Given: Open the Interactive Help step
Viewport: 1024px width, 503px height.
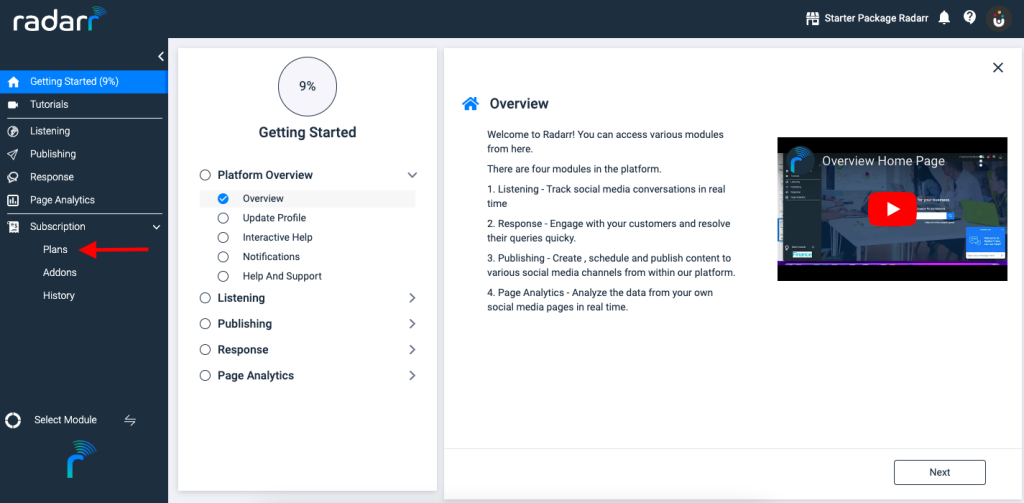Looking at the screenshot, I should point(278,237).
